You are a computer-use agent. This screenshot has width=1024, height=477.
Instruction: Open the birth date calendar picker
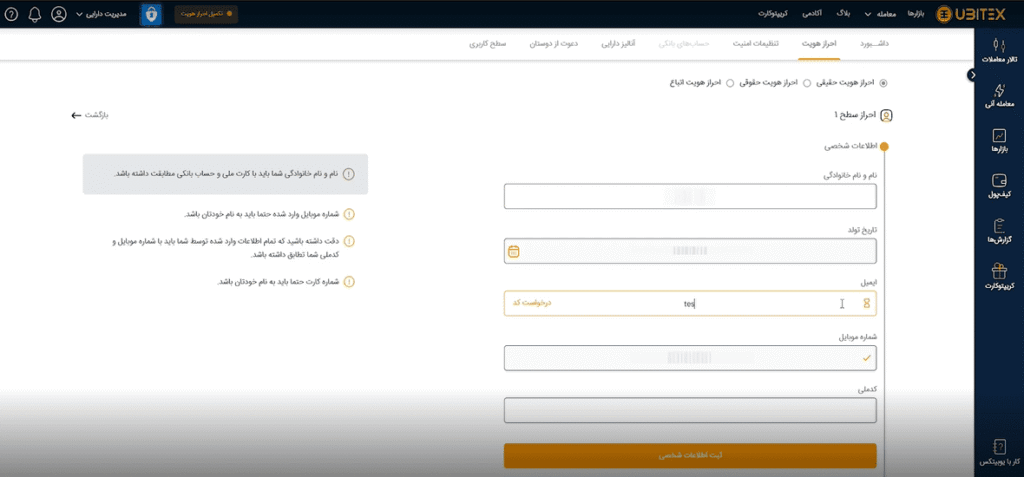tap(514, 251)
